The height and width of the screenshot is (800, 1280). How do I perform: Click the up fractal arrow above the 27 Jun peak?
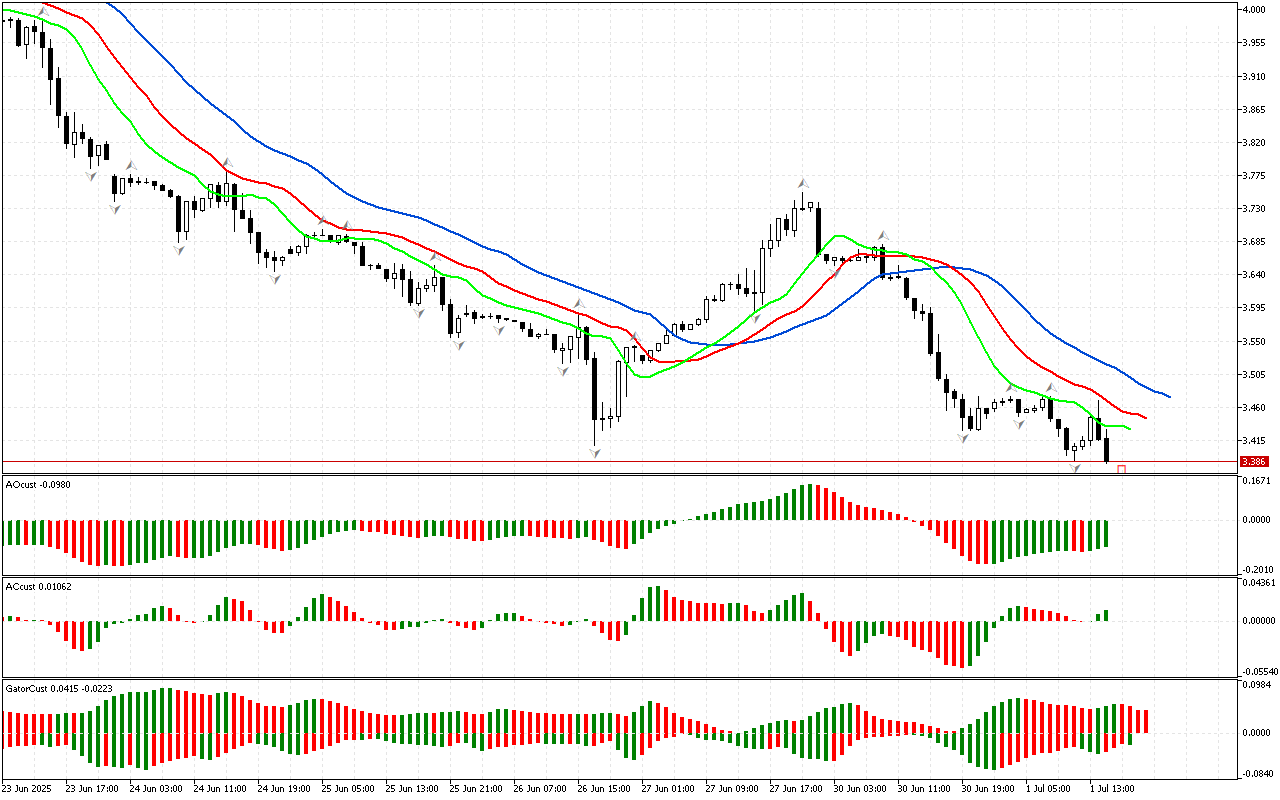pos(802,183)
